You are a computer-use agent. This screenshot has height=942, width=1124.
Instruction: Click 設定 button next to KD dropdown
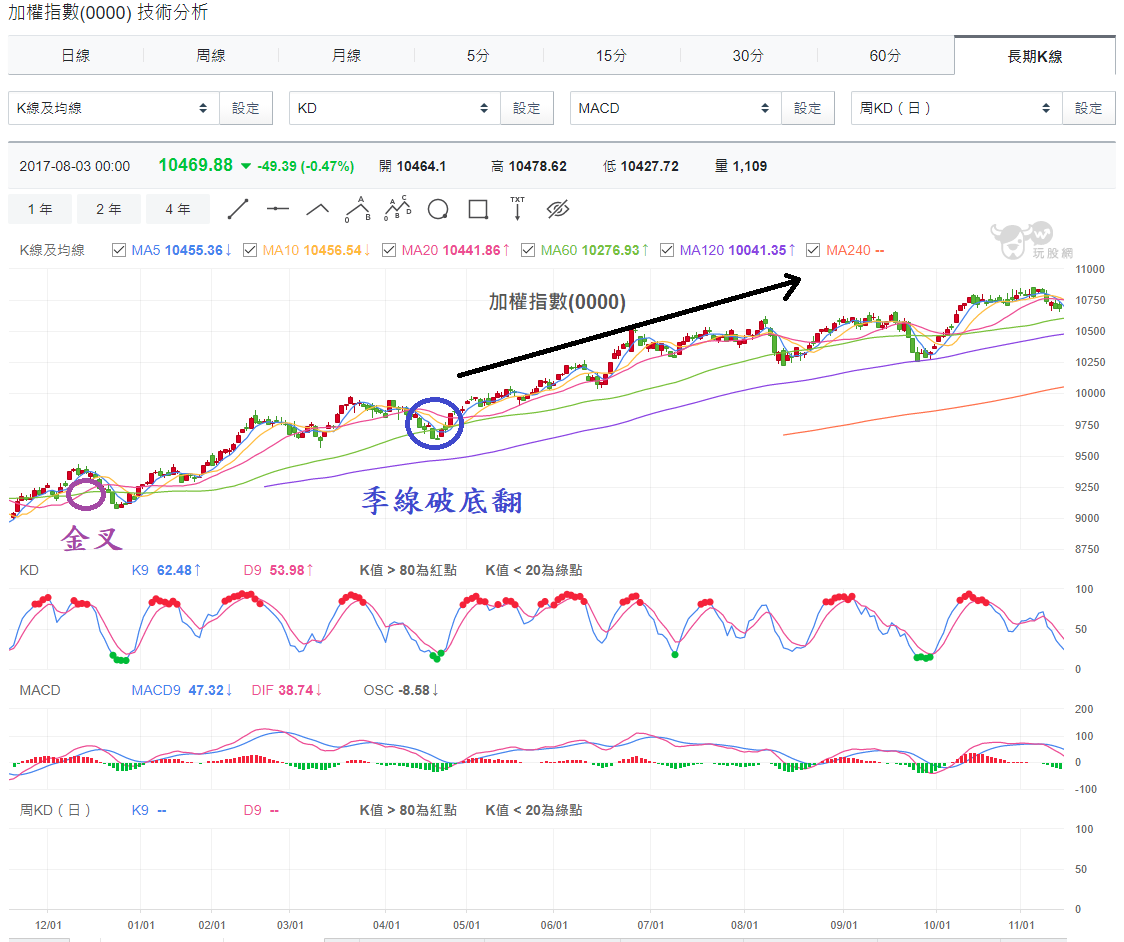(x=527, y=108)
